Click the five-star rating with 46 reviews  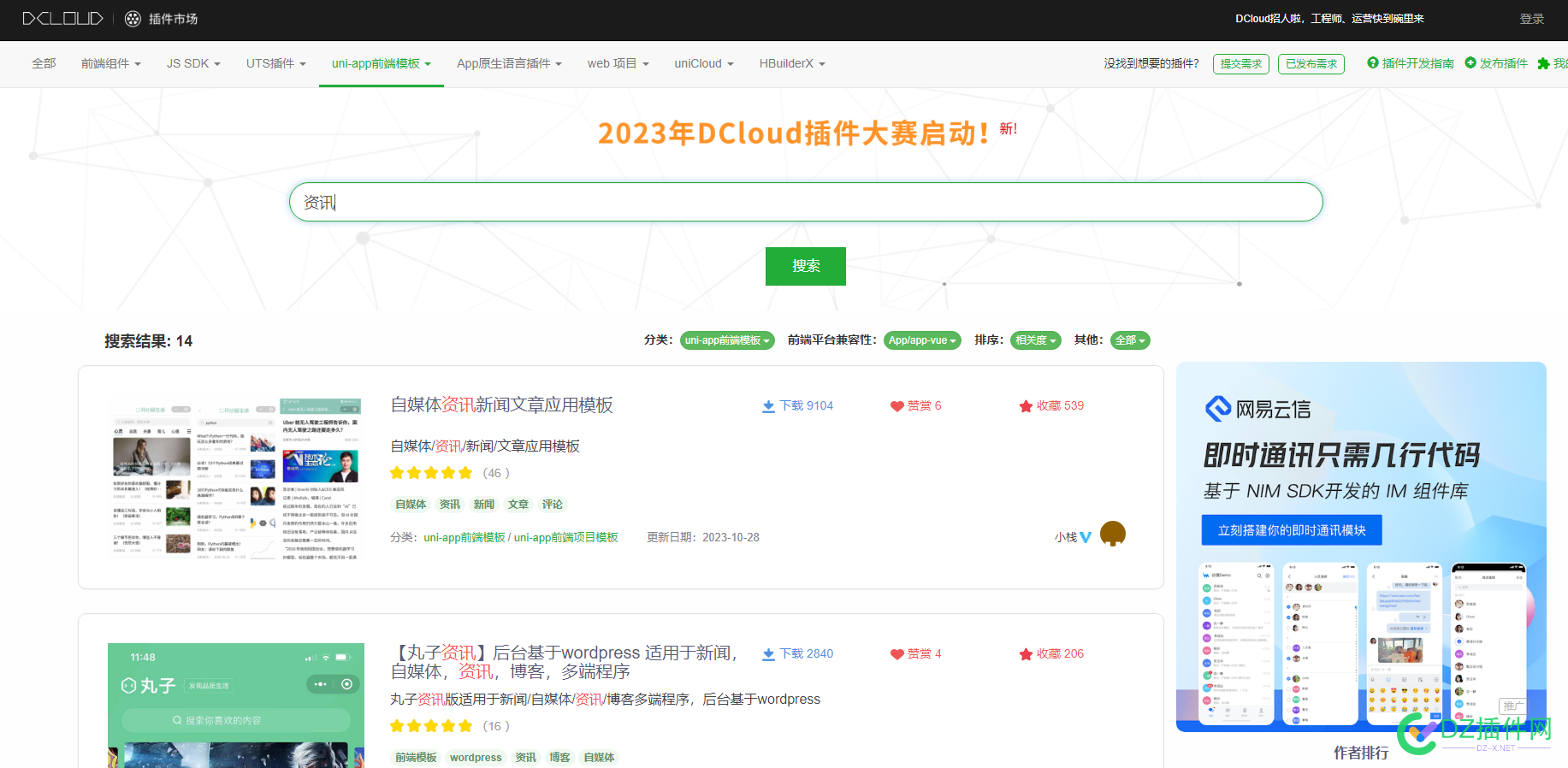[431, 473]
